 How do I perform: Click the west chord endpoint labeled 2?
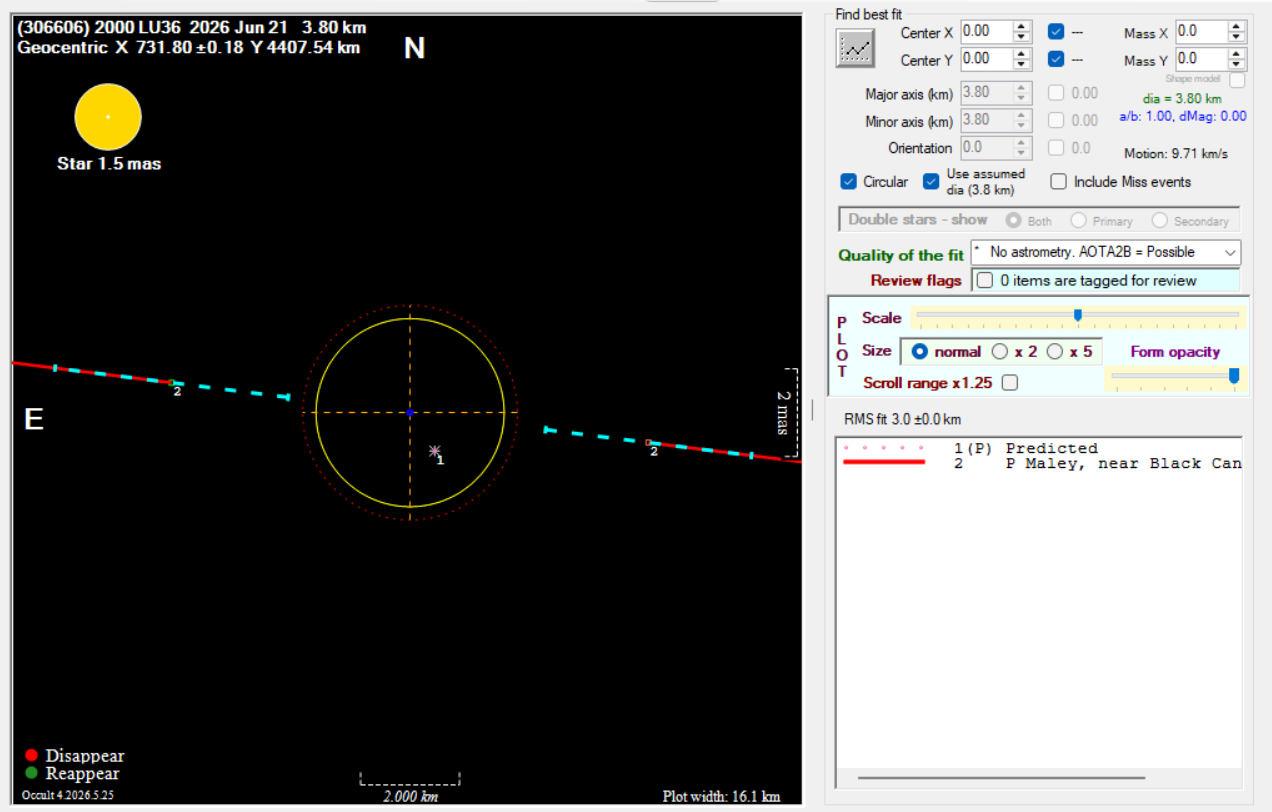pyautogui.click(x=649, y=442)
